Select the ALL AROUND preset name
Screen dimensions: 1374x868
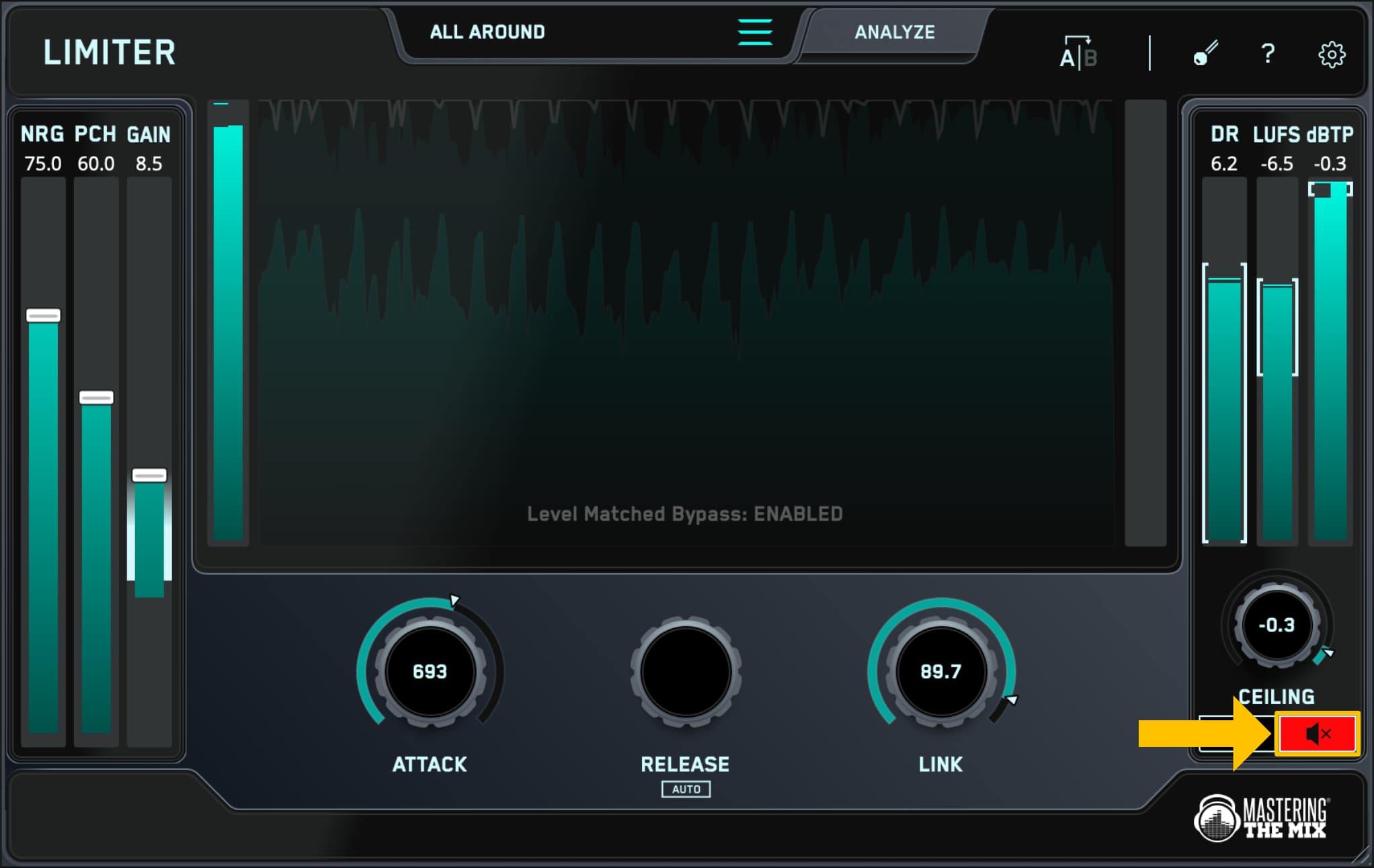[x=487, y=32]
